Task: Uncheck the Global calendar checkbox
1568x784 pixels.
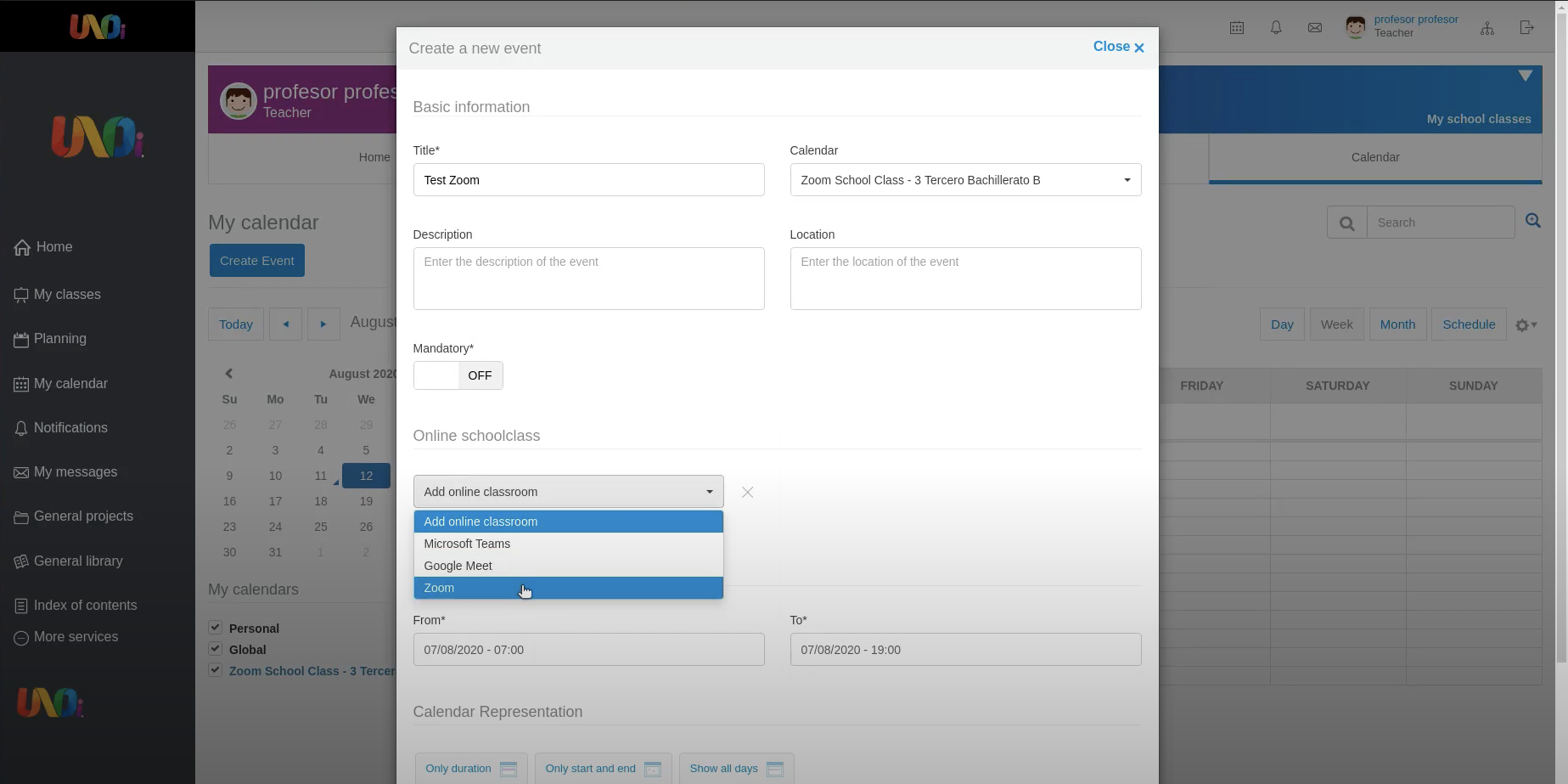Action: pyautogui.click(x=216, y=649)
